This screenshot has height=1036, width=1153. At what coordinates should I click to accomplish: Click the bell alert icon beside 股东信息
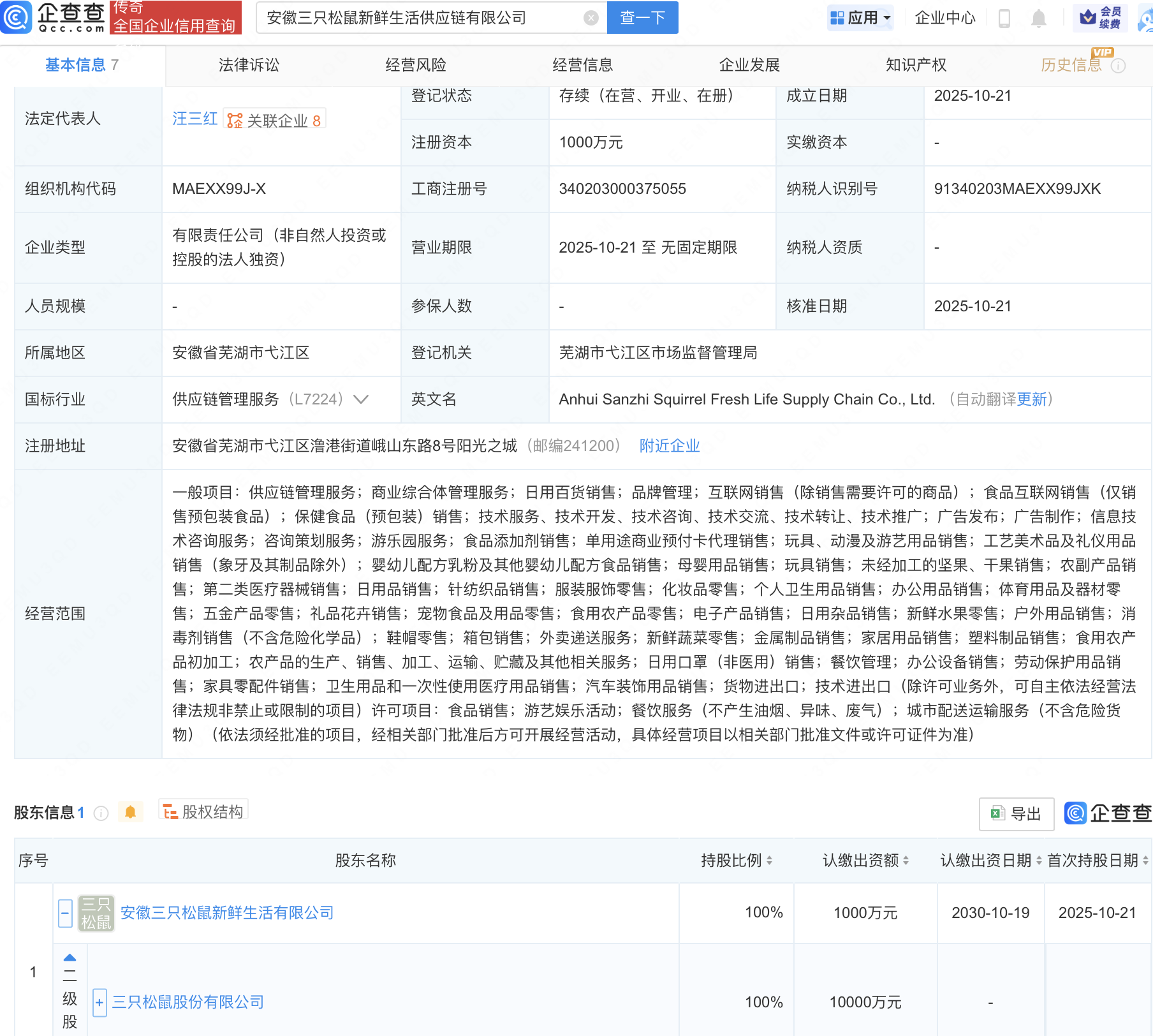[131, 812]
